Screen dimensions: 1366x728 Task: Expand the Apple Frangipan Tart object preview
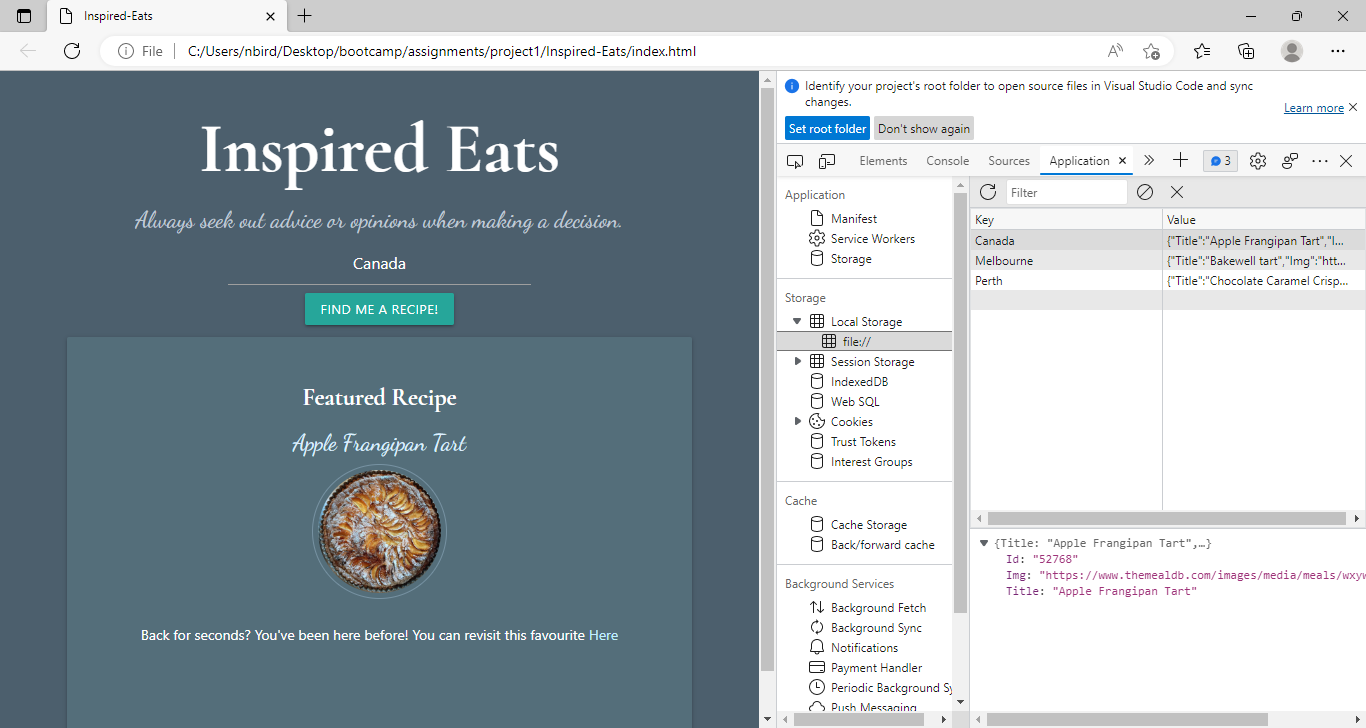(x=984, y=542)
